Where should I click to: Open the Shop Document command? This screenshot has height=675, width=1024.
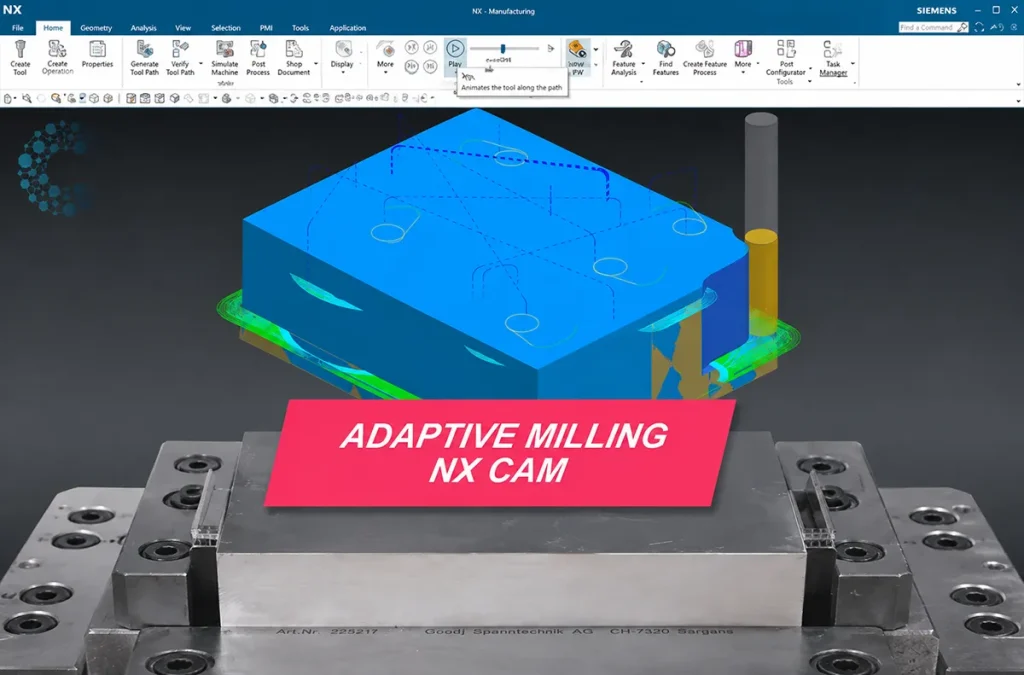pyautogui.click(x=294, y=57)
